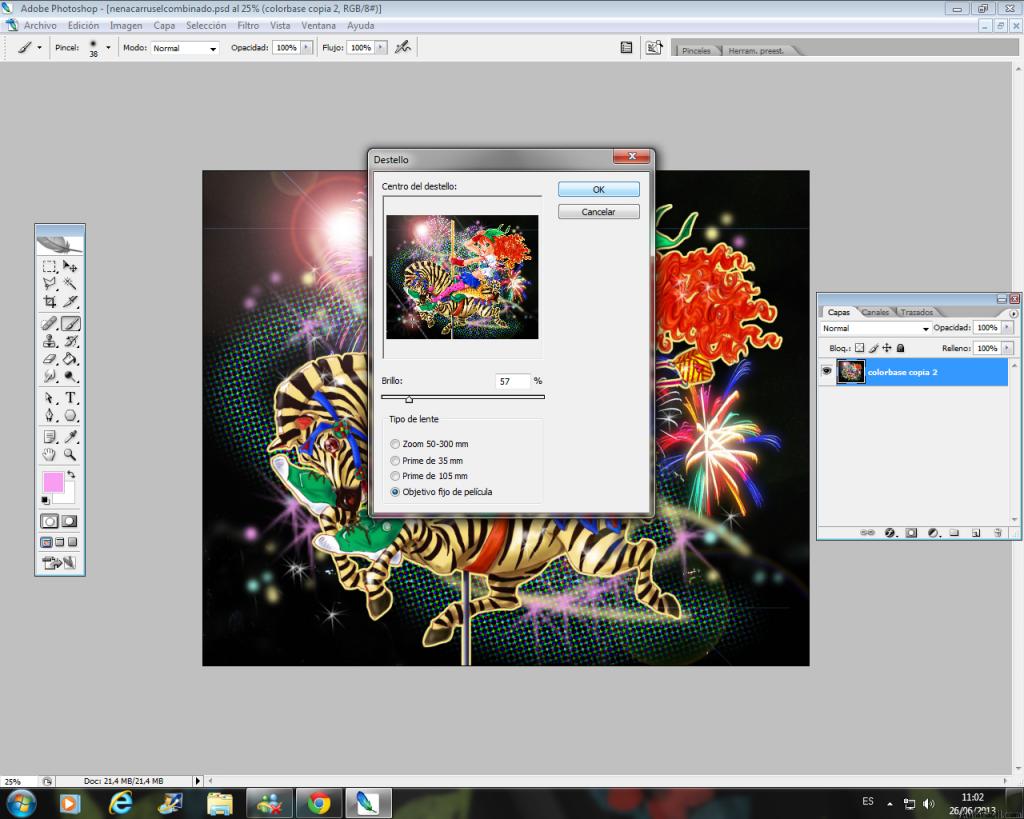Select the Brush tool in toolbox
1024x819 pixels.
70,323
